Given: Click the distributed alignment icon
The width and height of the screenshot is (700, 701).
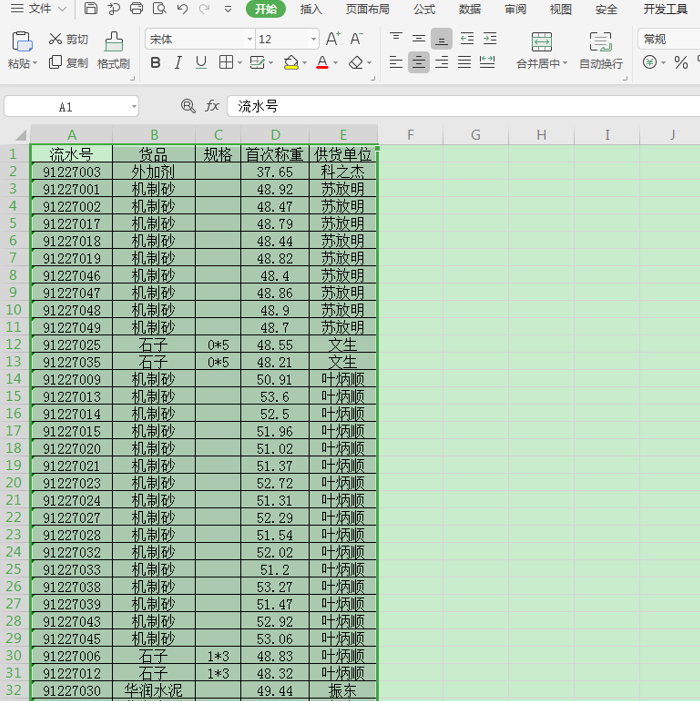Looking at the screenshot, I should (487, 62).
